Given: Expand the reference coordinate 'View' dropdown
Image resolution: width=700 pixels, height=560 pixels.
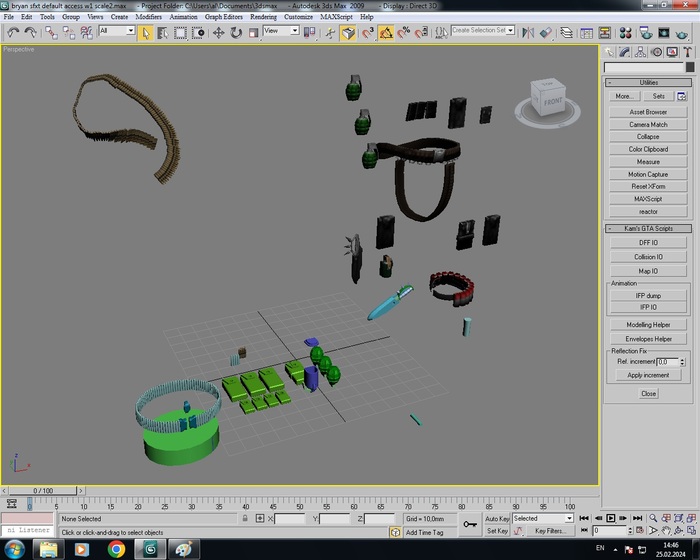Looking at the screenshot, I should 279,31.
